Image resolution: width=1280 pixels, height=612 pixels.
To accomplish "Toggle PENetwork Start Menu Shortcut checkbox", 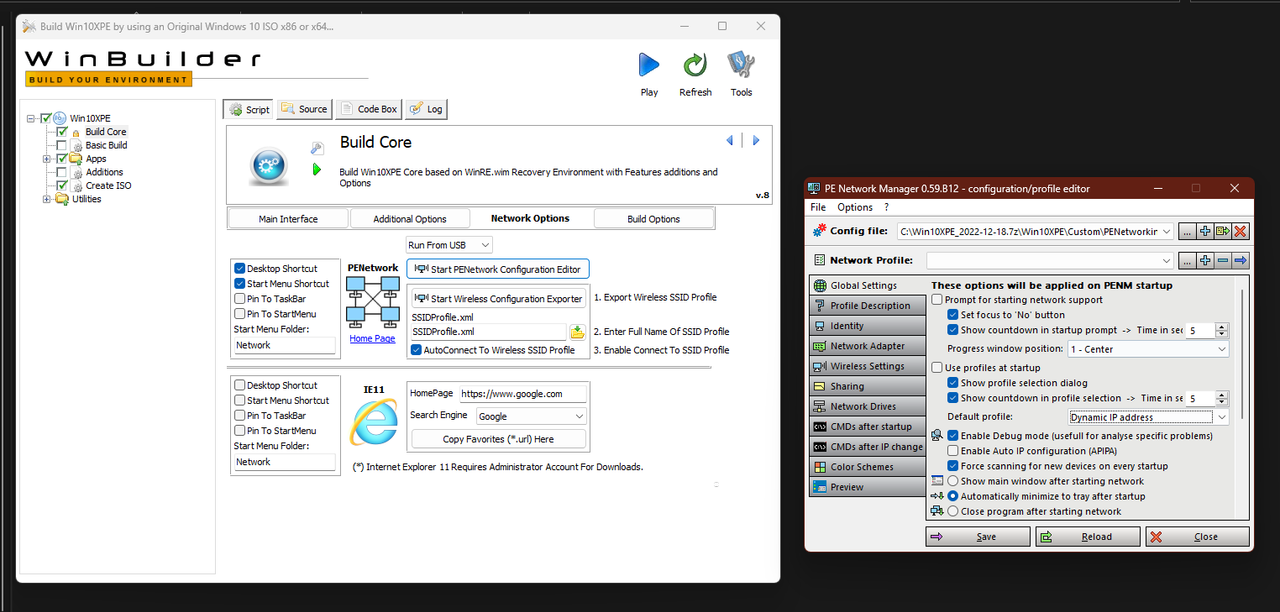I will (240, 283).
